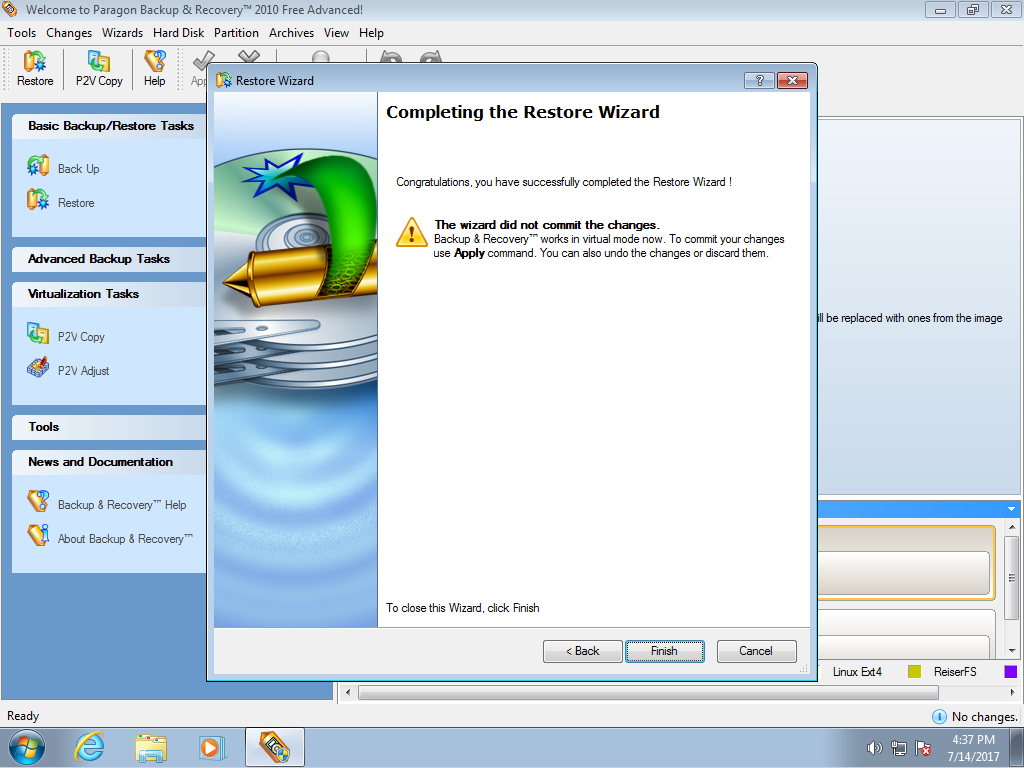Expand the Advanced Backup Tasks section
Image resolution: width=1024 pixels, height=768 pixels.
point(99,259)
